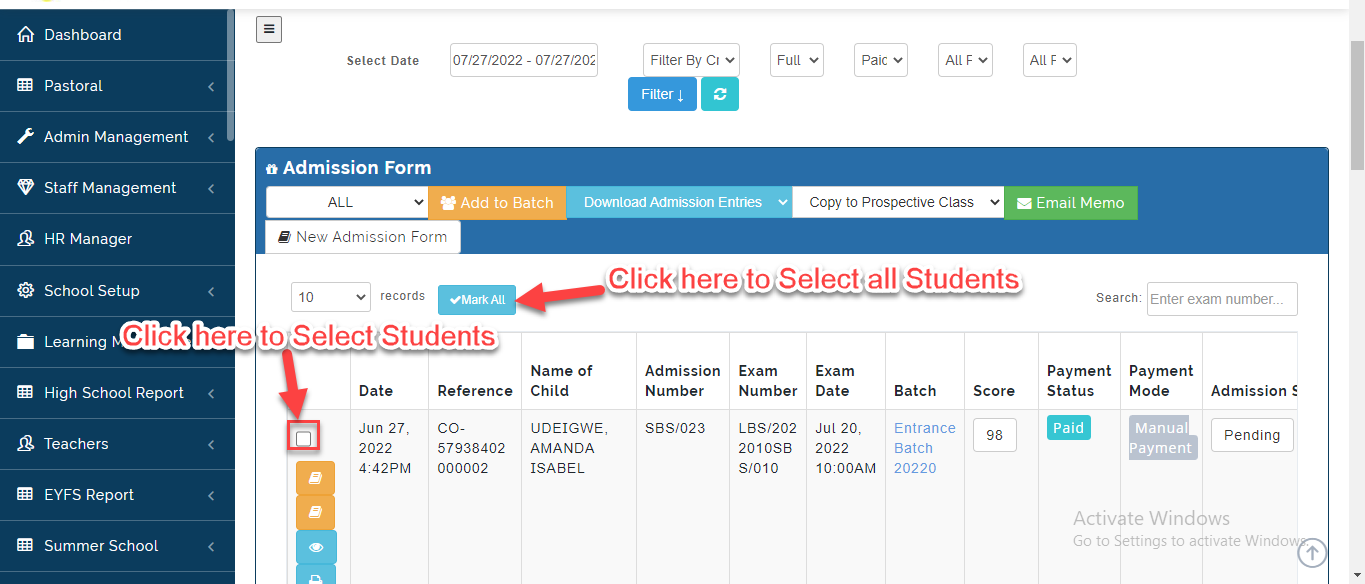This screenshot has width=1365, height=584.
Task: Click the name UDEIGWE, AMANDA ISABEL
Action: coord(568,448)
